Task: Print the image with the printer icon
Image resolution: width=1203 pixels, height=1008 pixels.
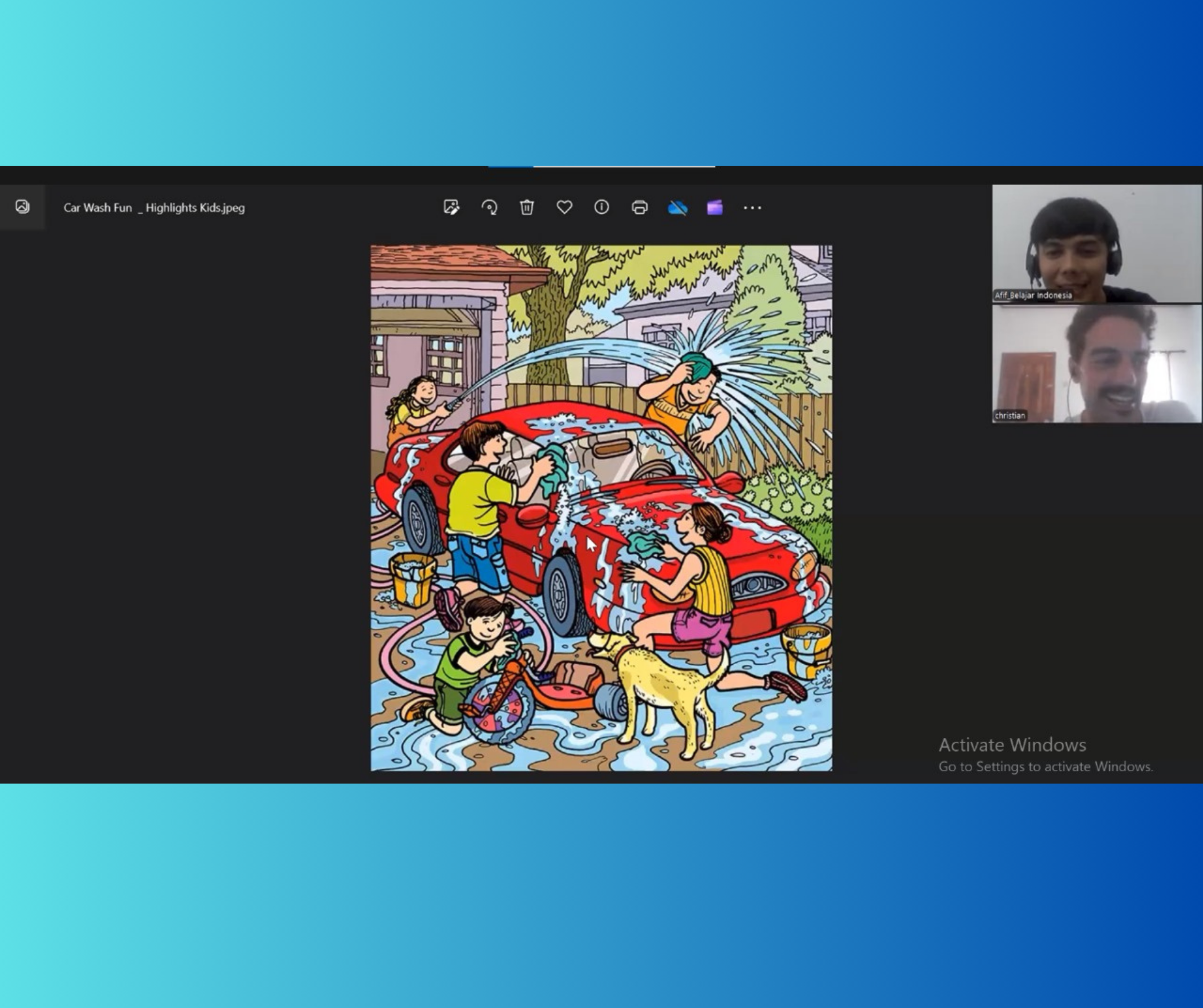Action: pyautogui.click(x=639, y=207)
